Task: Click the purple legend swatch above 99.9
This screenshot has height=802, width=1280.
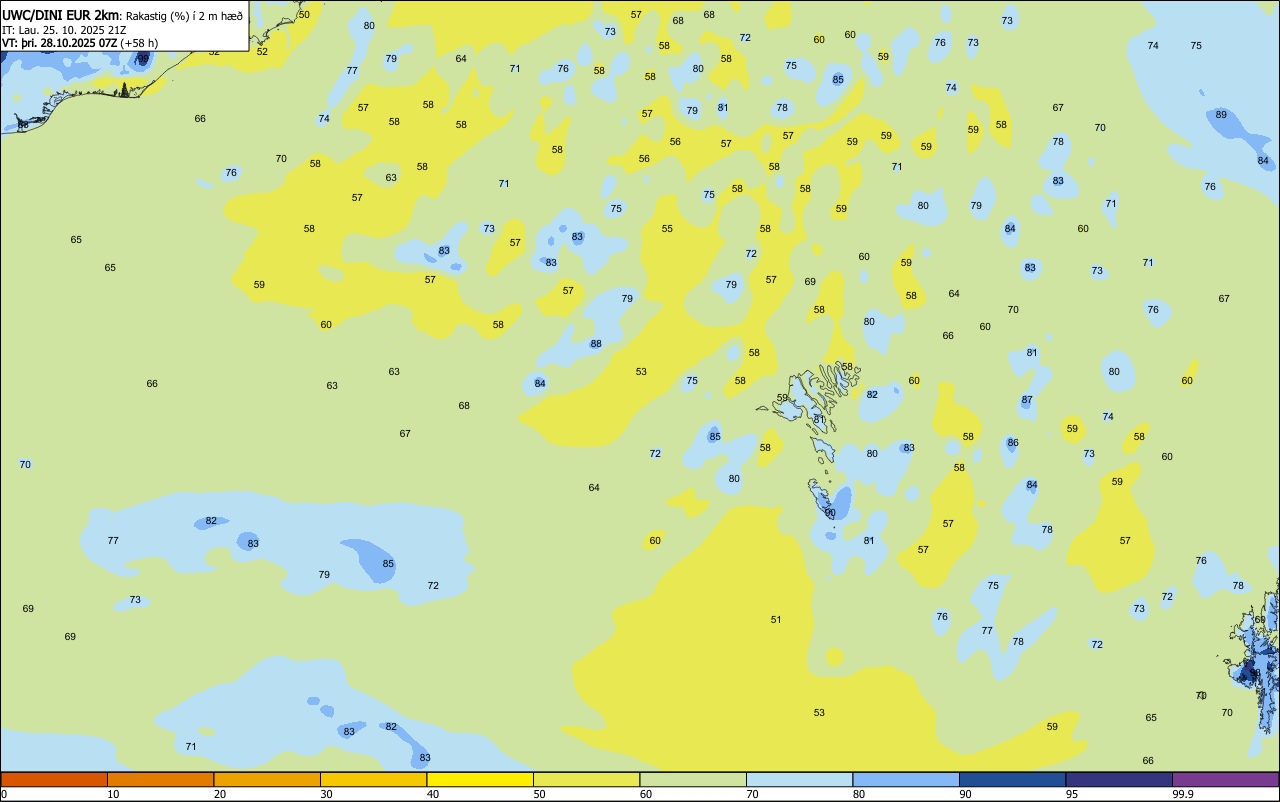Action: [1225, 779]
